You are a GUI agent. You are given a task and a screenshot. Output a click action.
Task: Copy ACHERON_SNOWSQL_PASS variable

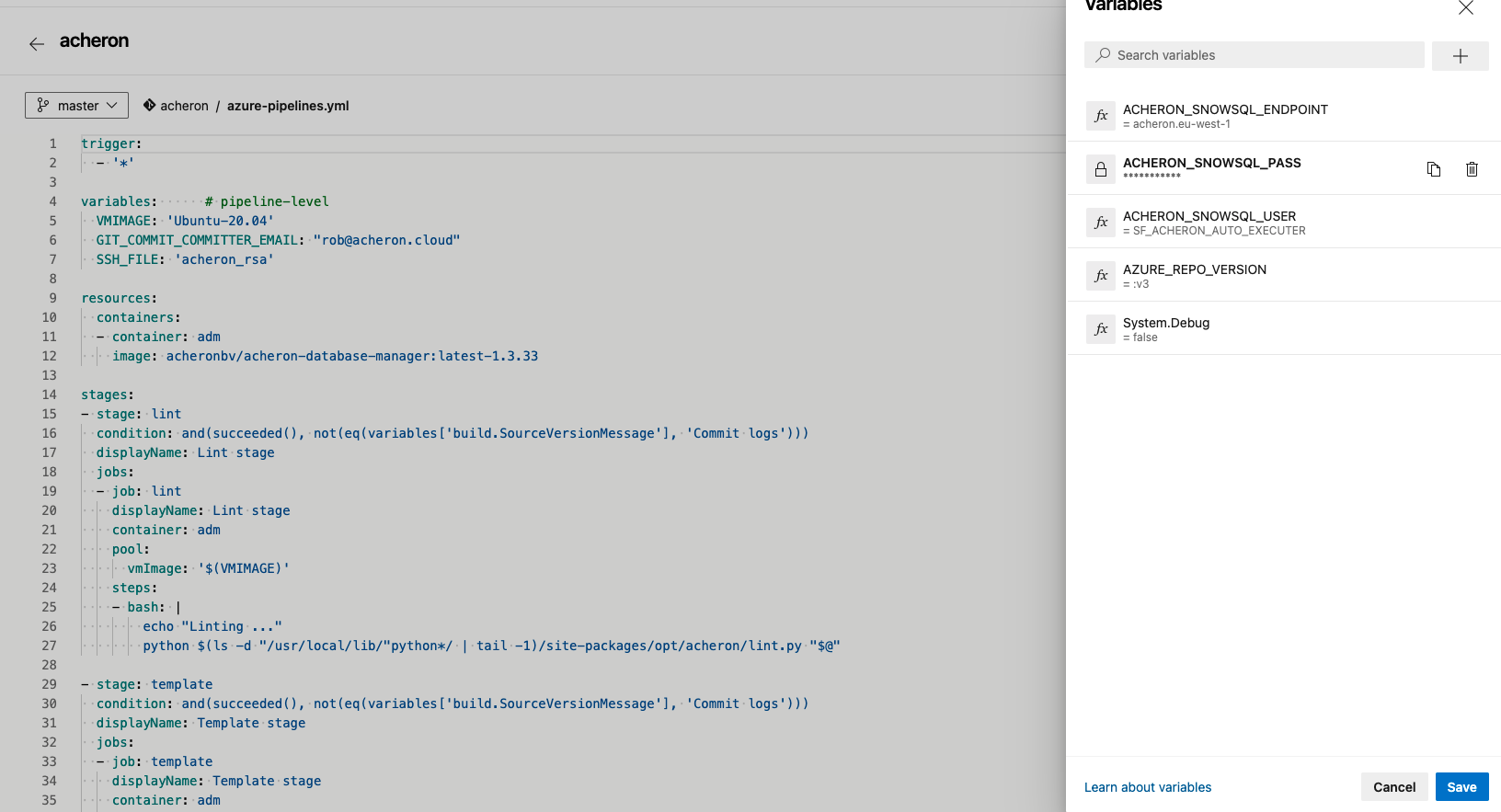(1434, 169)
